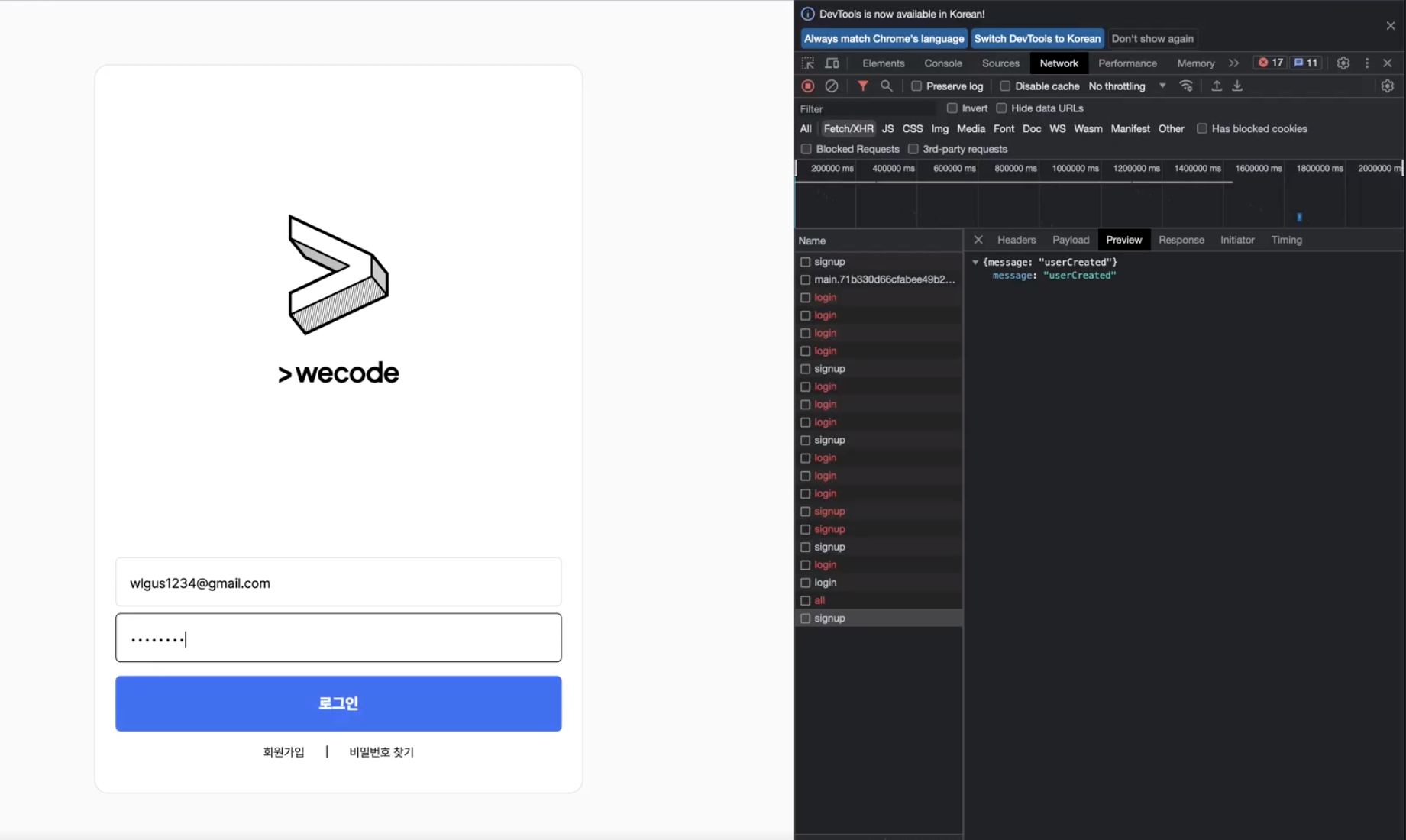The height and width of the screenshot is (840, 1406).
Task: Open the Memory tab
Action: 1196,63
